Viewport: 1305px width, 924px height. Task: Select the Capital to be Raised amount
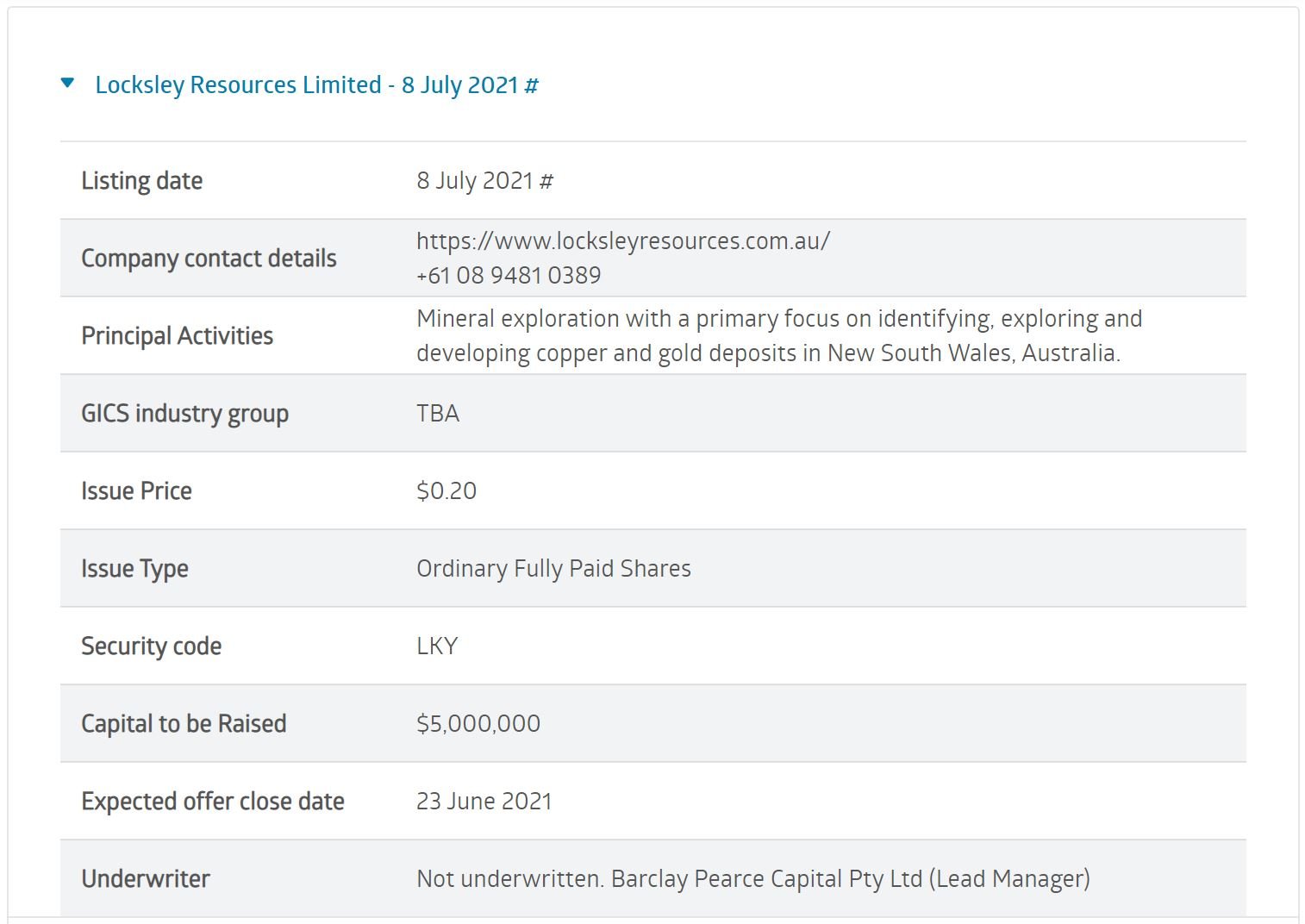478,723
